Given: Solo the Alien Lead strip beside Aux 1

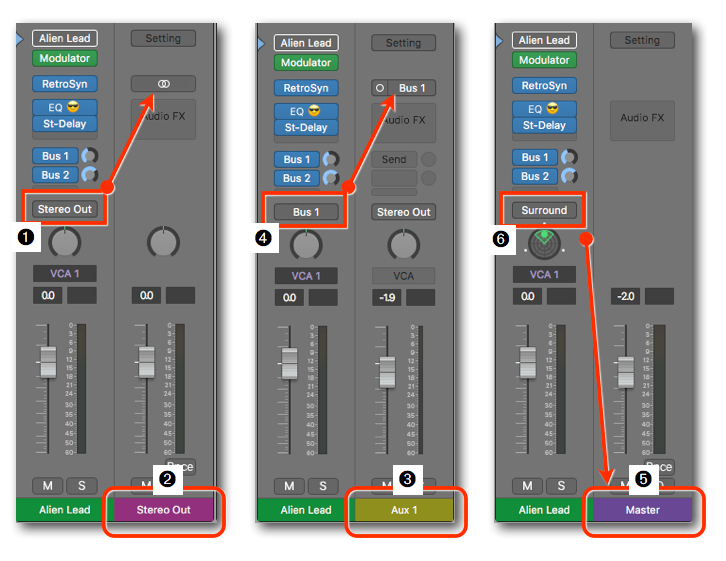Looking at the screenshot, I should [322, 486].
